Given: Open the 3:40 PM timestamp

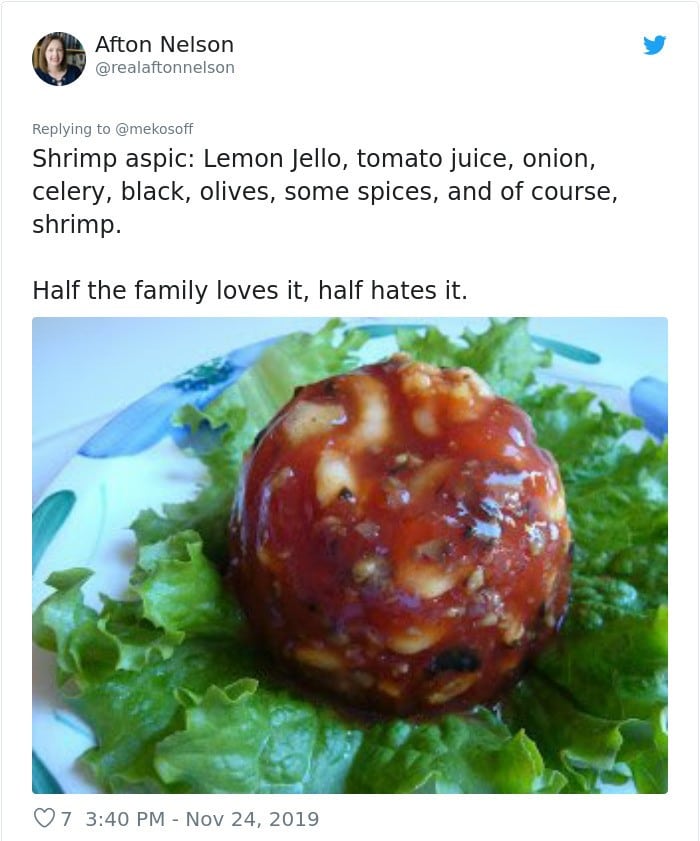Looking at the screenshot, I should pos(125,819).
